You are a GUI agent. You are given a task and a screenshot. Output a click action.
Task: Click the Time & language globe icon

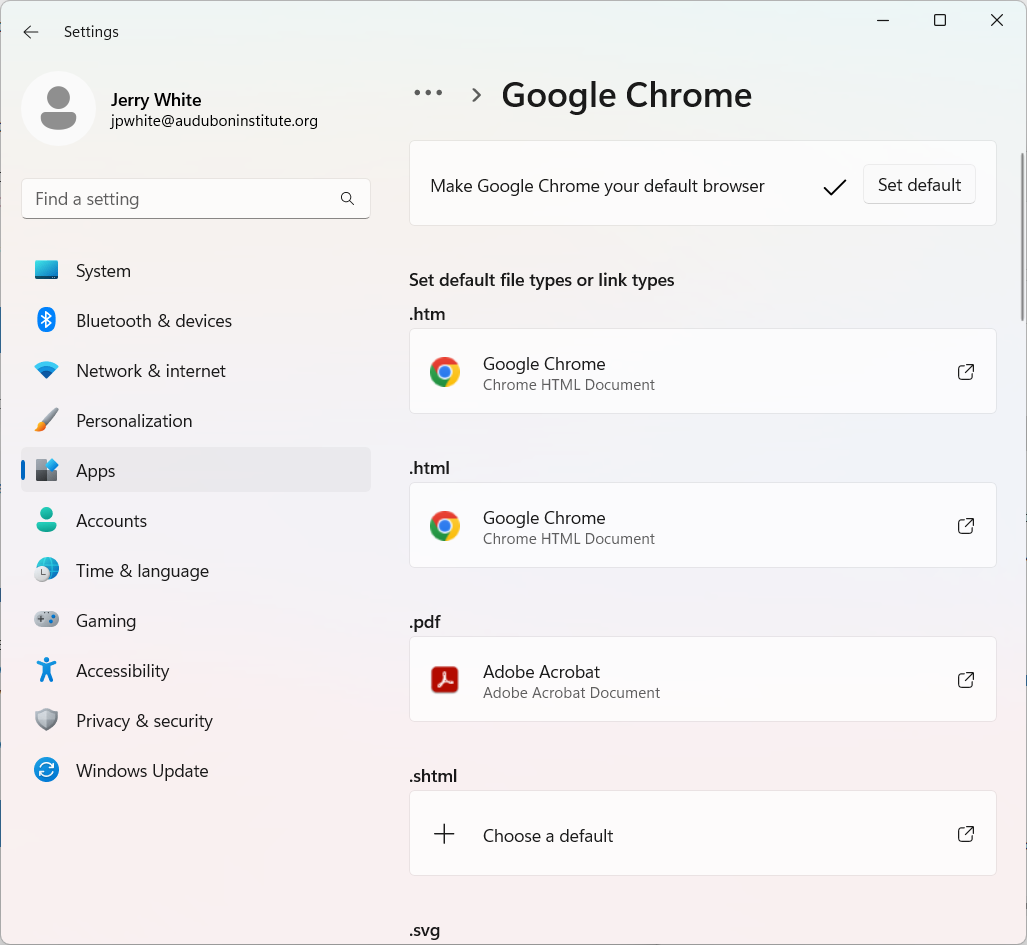coord(47,570)
